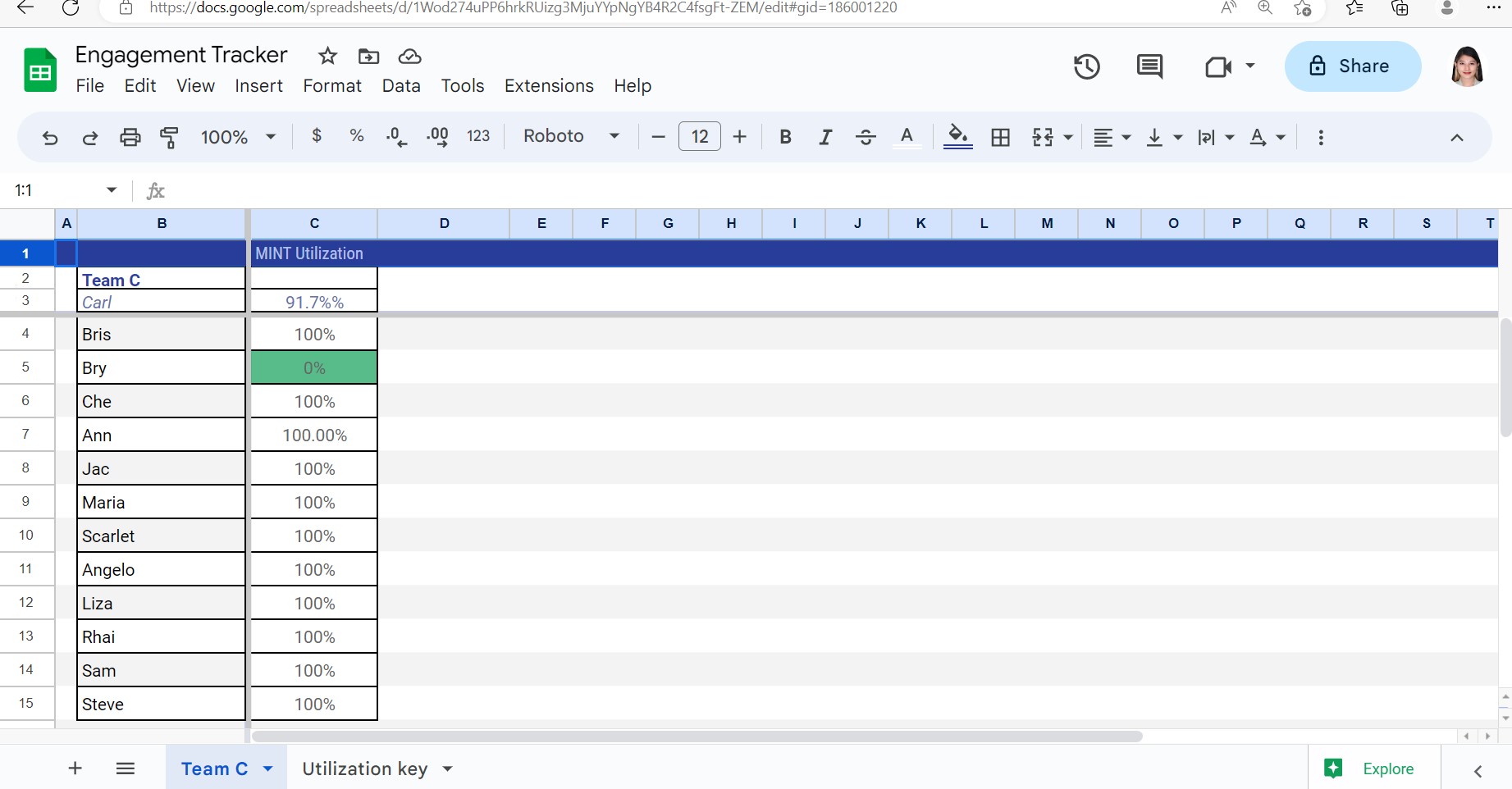Screen dimensions: 1512x789
Task: Click the Share button
Action: point(1353,66)
